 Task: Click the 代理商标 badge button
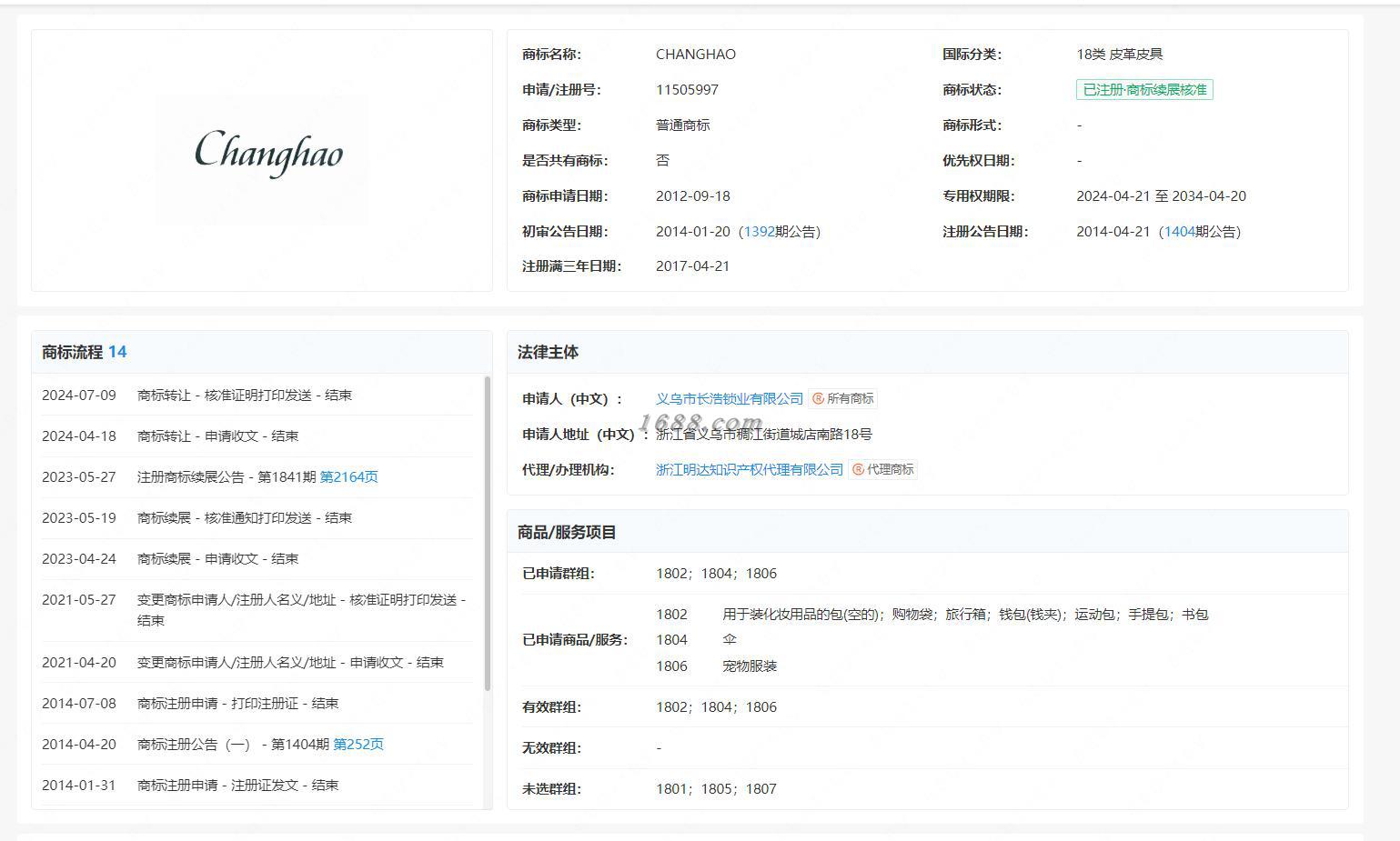[882, 470]
